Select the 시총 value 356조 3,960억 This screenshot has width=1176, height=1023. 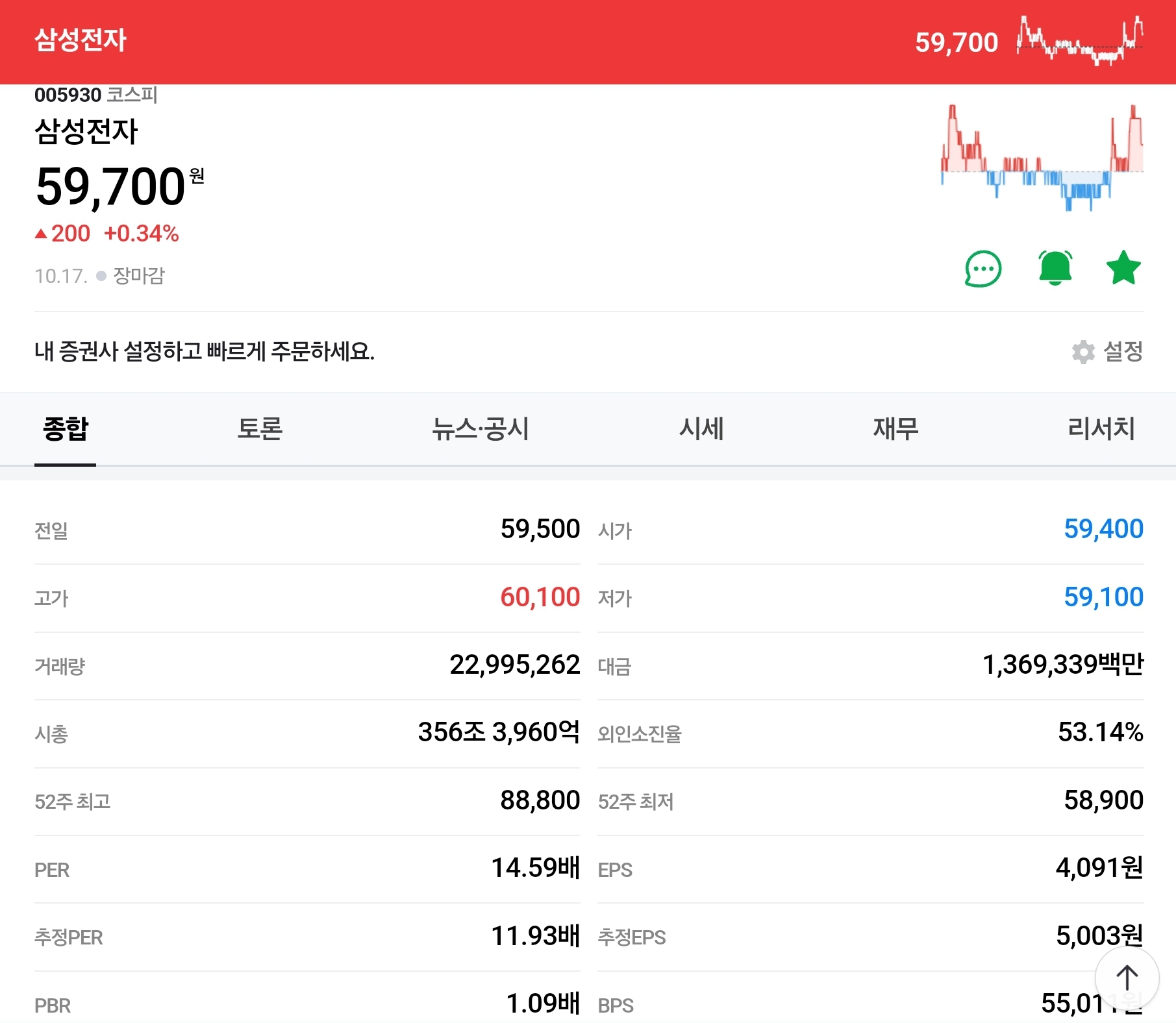[x=499, y=732]
